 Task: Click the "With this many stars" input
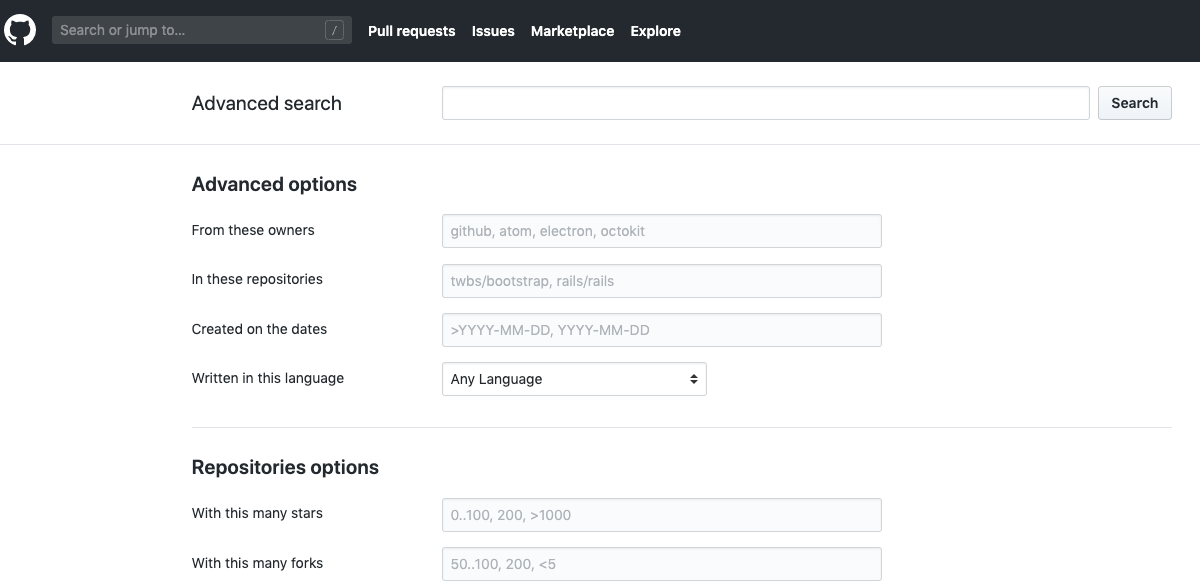coord(661,515)
